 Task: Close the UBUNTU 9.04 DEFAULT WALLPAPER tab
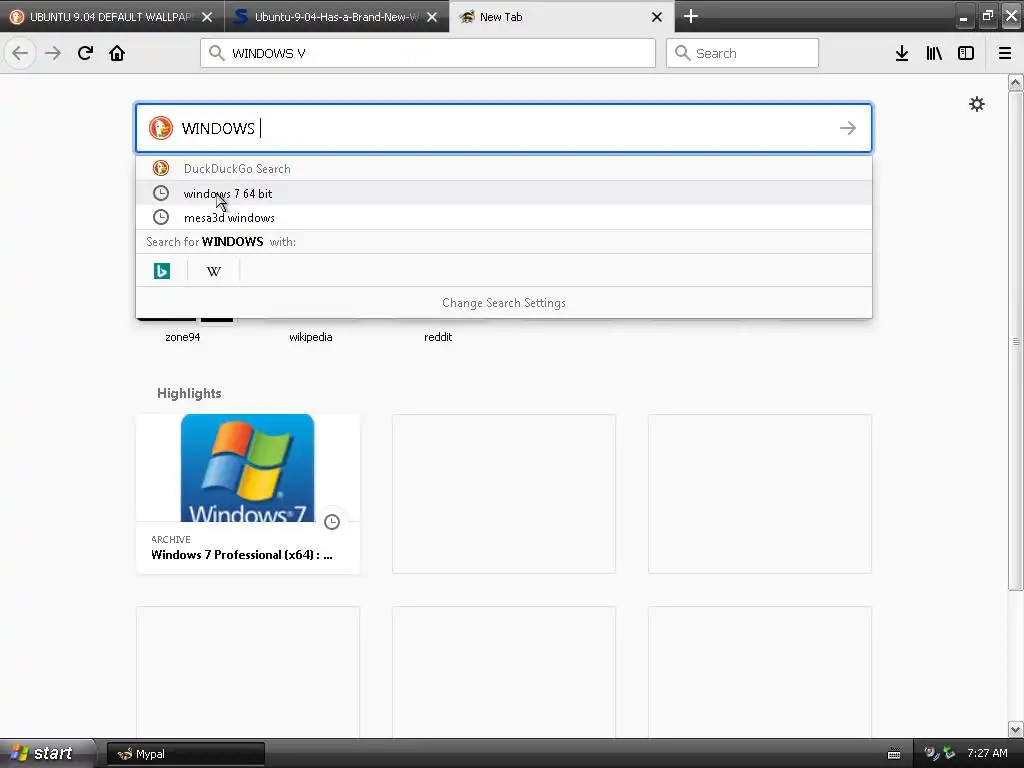click(x=207, y=17)
